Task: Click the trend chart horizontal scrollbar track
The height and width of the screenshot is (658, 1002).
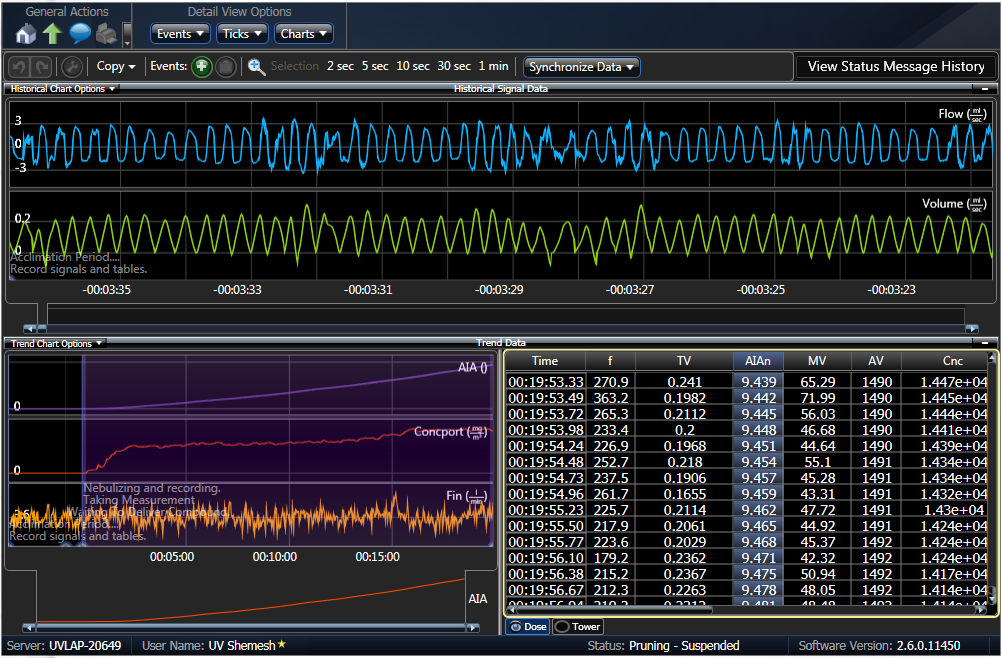Action: 250,628
